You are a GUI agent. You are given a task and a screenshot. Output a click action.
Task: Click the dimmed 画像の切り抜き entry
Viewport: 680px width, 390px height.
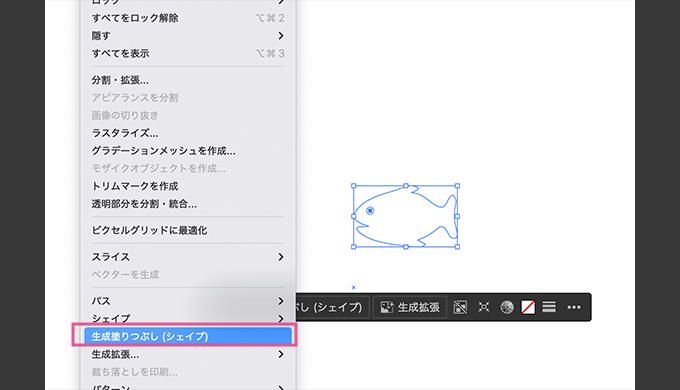(x=188, y=115)
